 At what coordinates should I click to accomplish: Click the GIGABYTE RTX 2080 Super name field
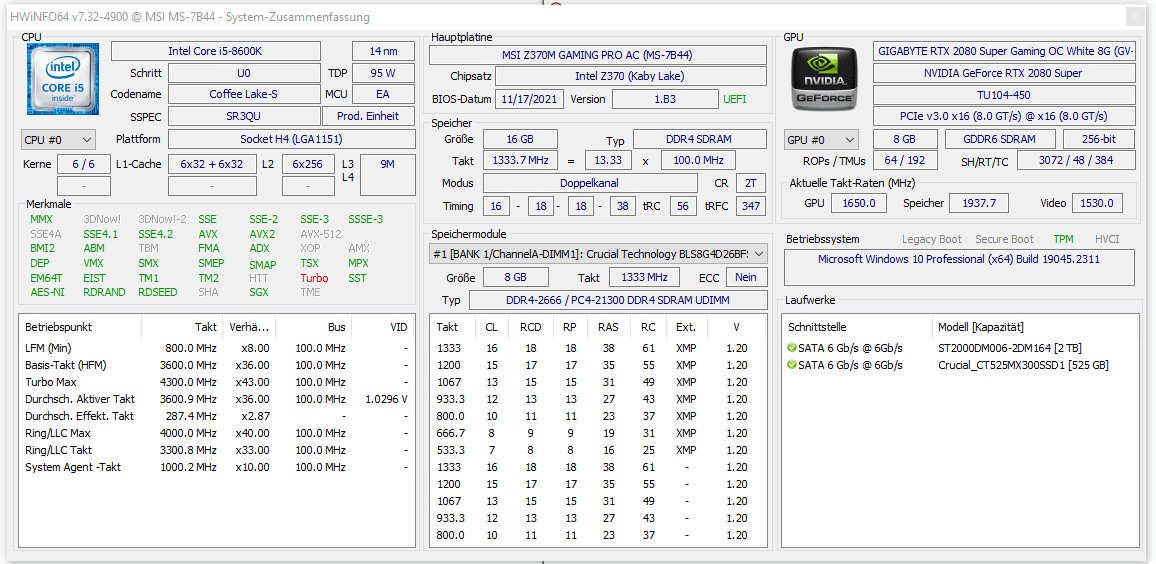(x=1004, y=51)
